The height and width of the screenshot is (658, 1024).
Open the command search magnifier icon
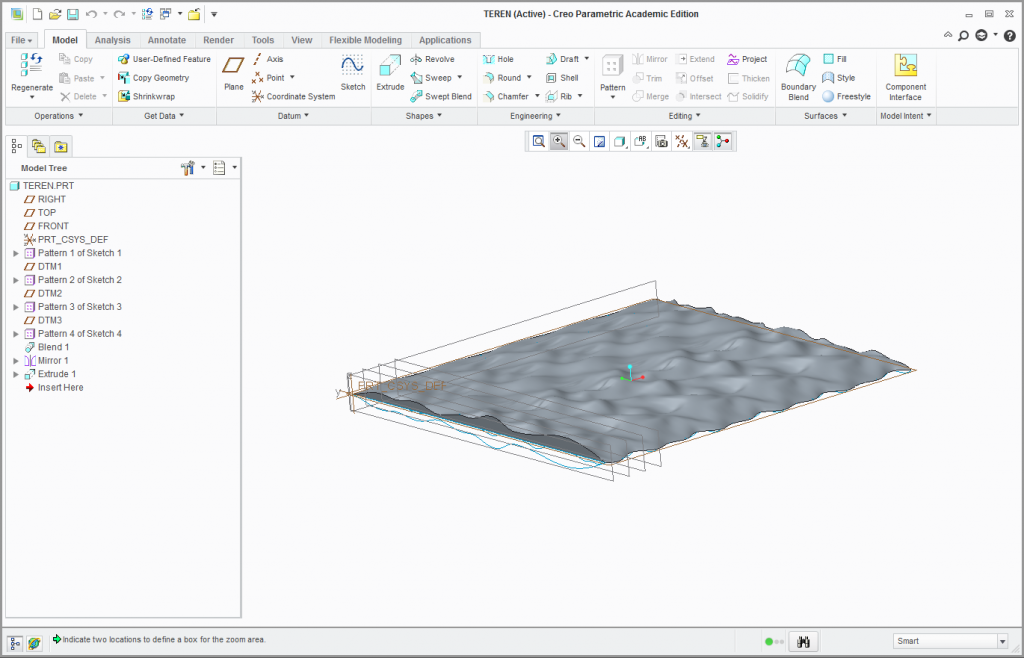pyautogui.click(x=963, y=35)
